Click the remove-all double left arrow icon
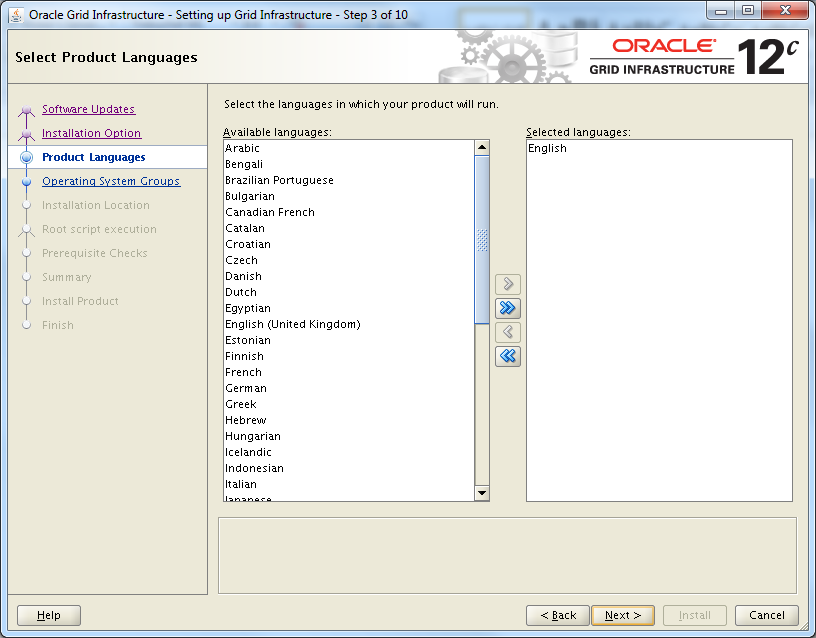 pyautogui.click(x=507, y=356)
